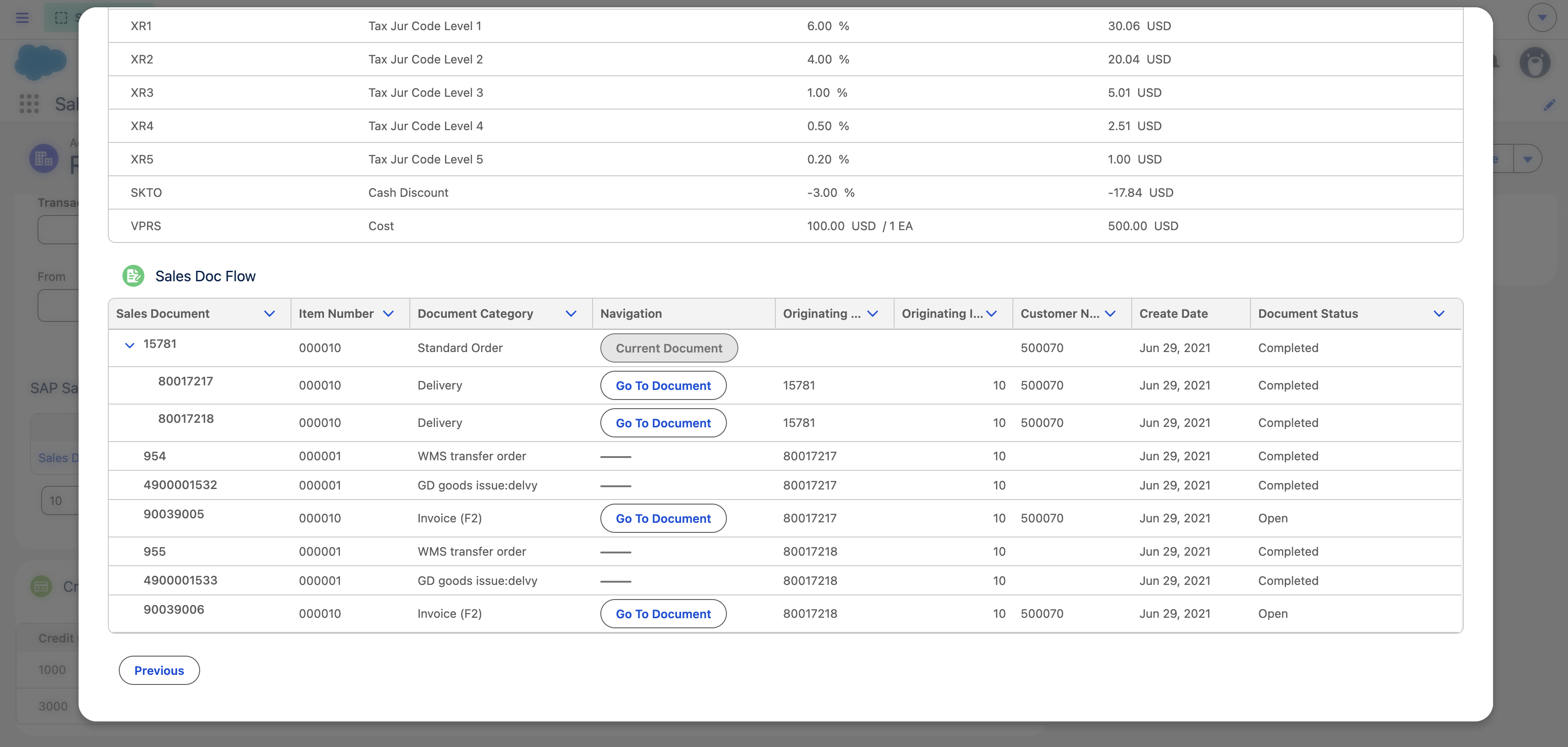Viewport: 1568px width, 747px height.
Task: Select sales document 954
Action: (x=154, y=456)
